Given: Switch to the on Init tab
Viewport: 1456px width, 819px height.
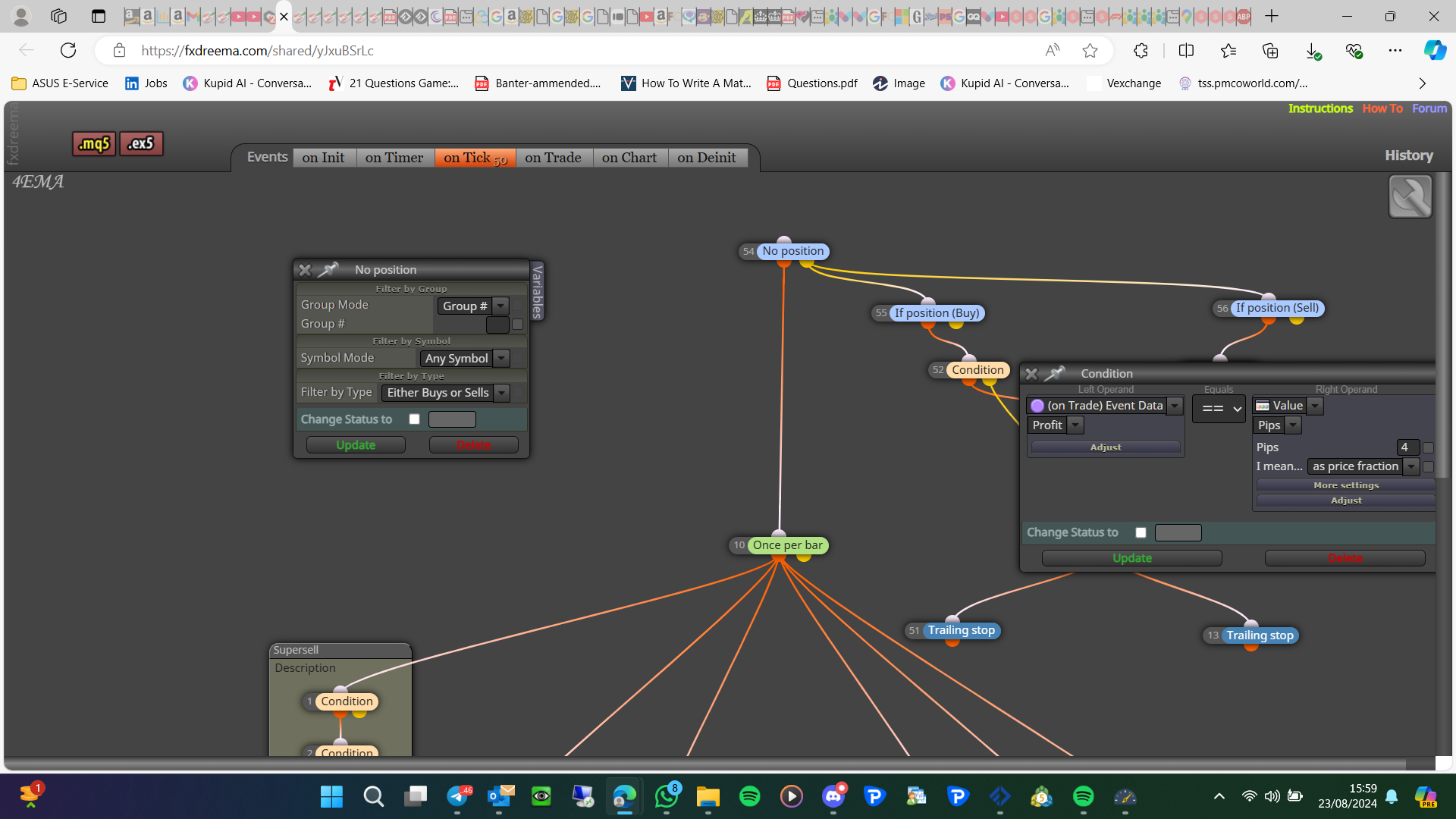Looking at the screenshot, I should coord(324,157).
